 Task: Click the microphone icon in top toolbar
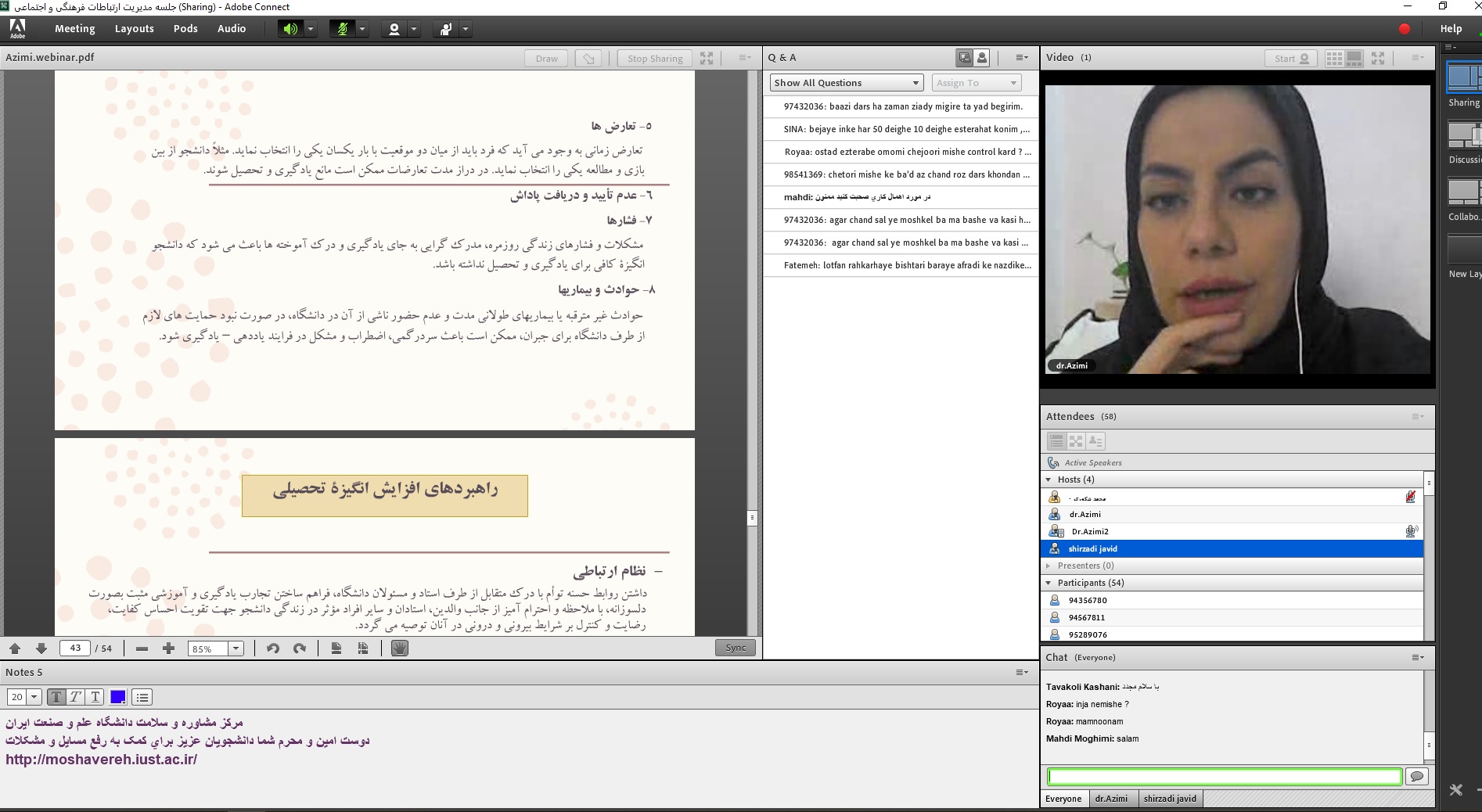(342, 29)
